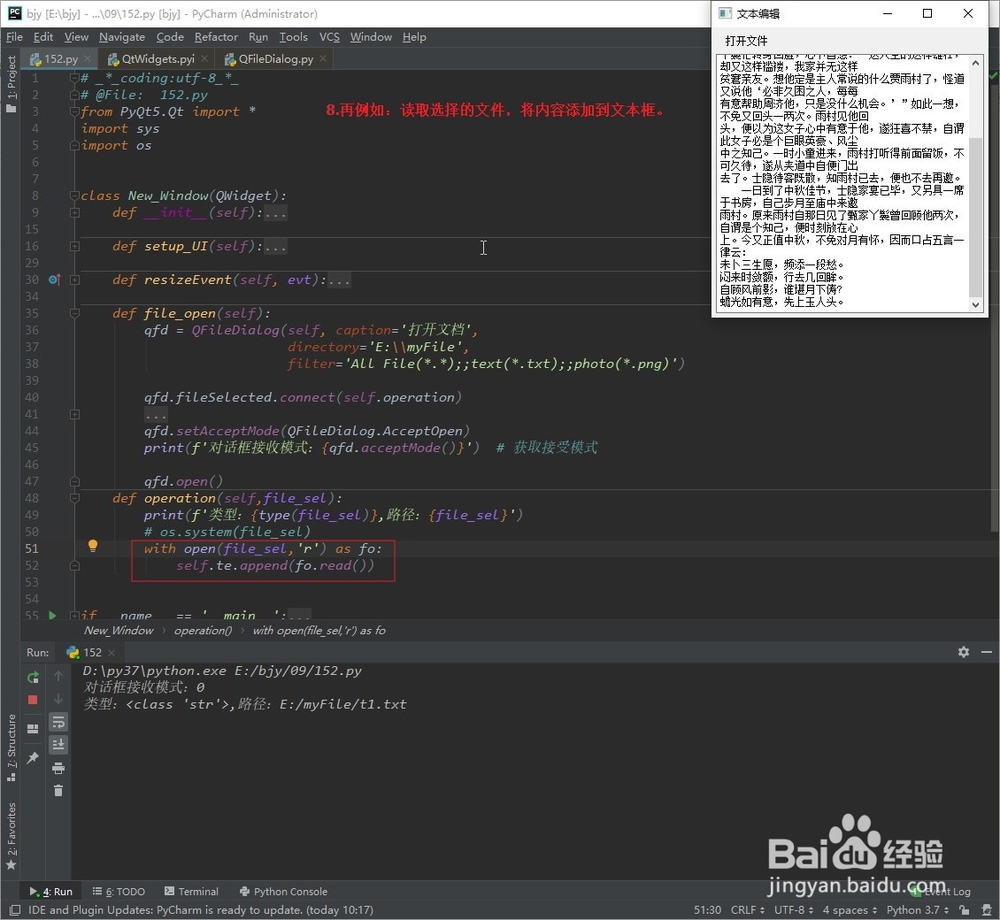The image size is (1000, 920).
Task: Close the 152.py editor tab
Action: (87, 59)
